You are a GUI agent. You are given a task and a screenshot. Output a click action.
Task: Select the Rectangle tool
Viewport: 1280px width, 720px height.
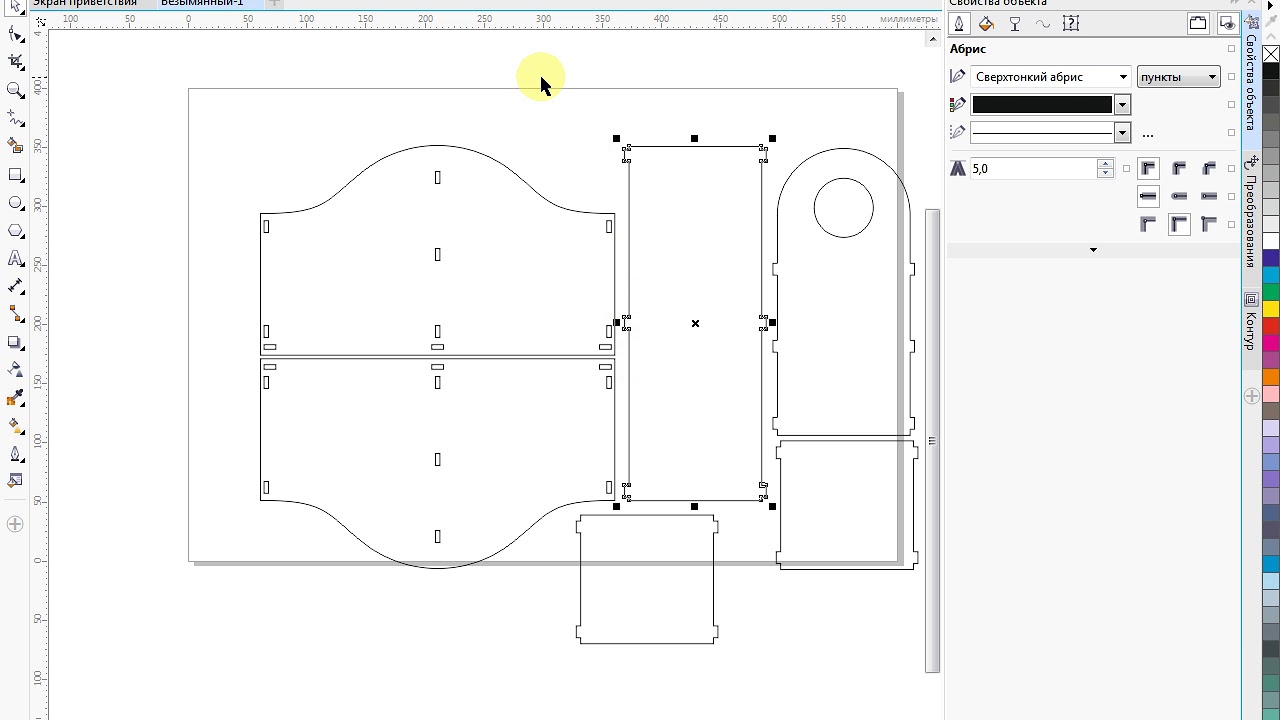tap(15, 174)
